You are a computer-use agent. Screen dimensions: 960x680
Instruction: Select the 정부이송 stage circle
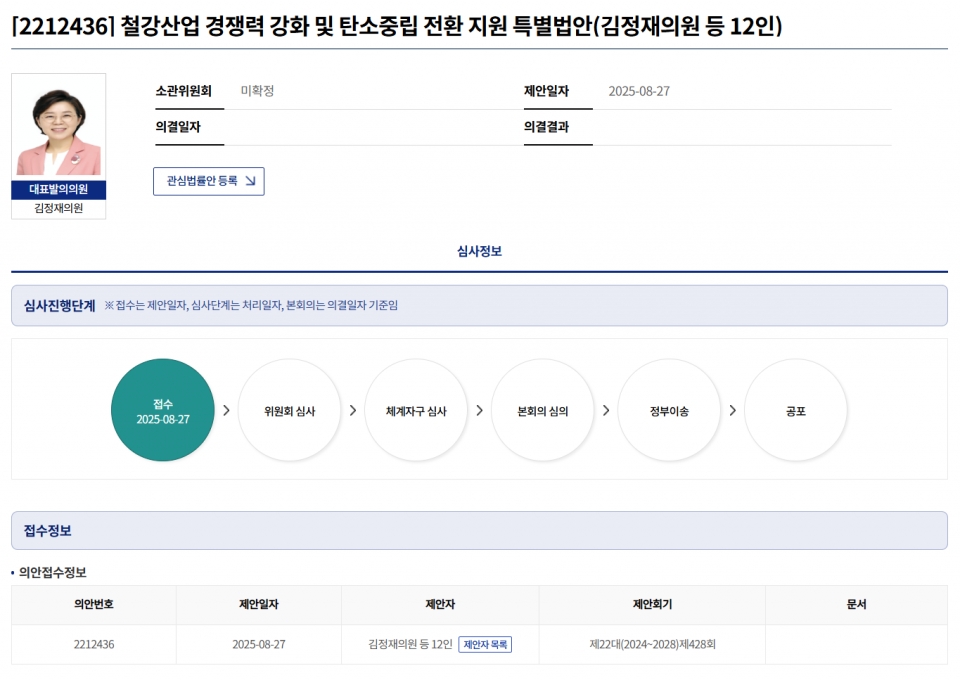pyautogui.click(x=669, y=410)
